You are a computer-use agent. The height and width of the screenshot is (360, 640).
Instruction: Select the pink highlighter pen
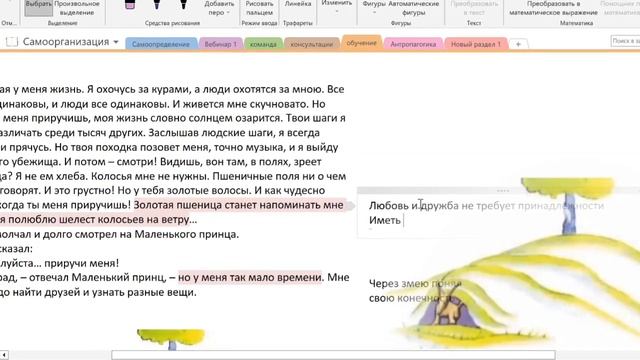pos(130,4)
